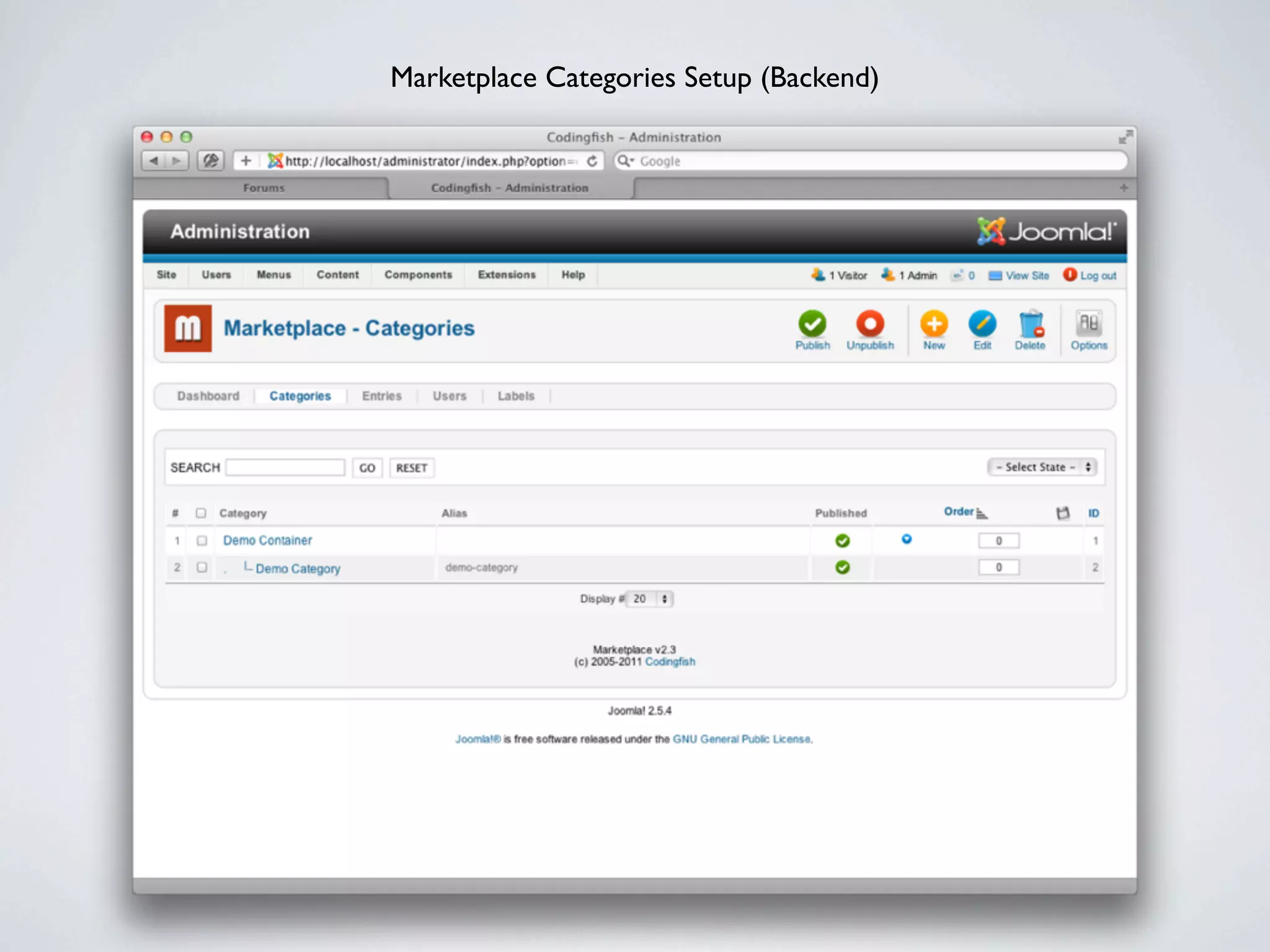Click the Joomla! logo in the header

pyautogui.click(x=1046, y=231)
